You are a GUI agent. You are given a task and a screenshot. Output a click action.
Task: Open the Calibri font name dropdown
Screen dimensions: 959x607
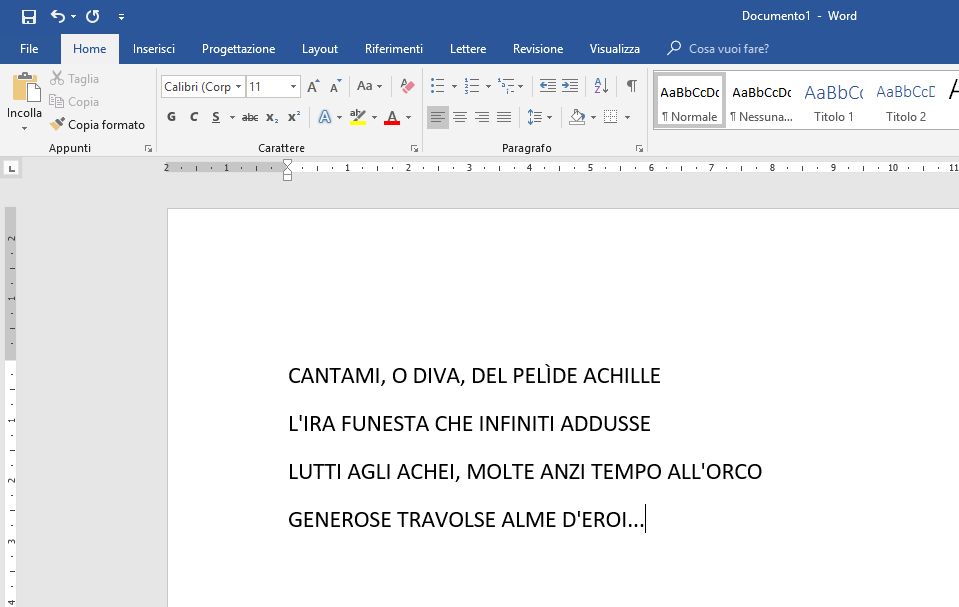[239, 87]
